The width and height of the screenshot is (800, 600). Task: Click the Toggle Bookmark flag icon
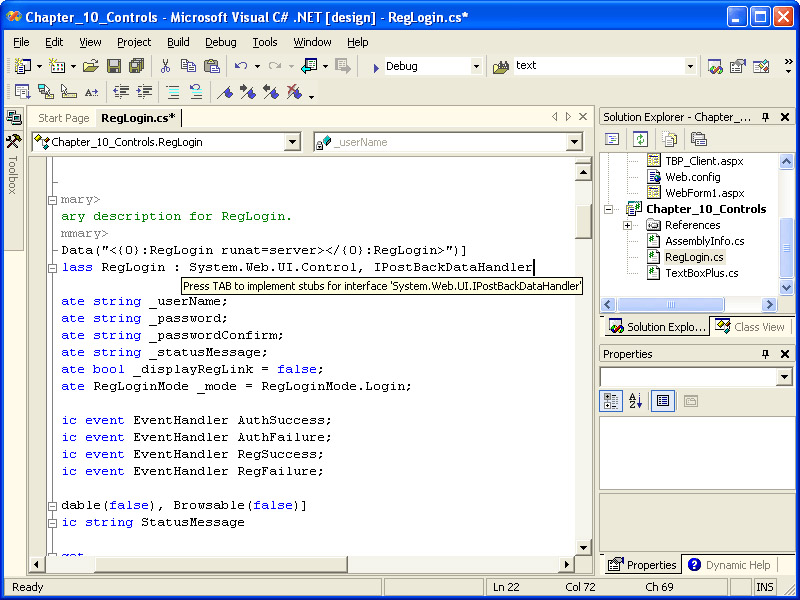click(x=226, y=92)
